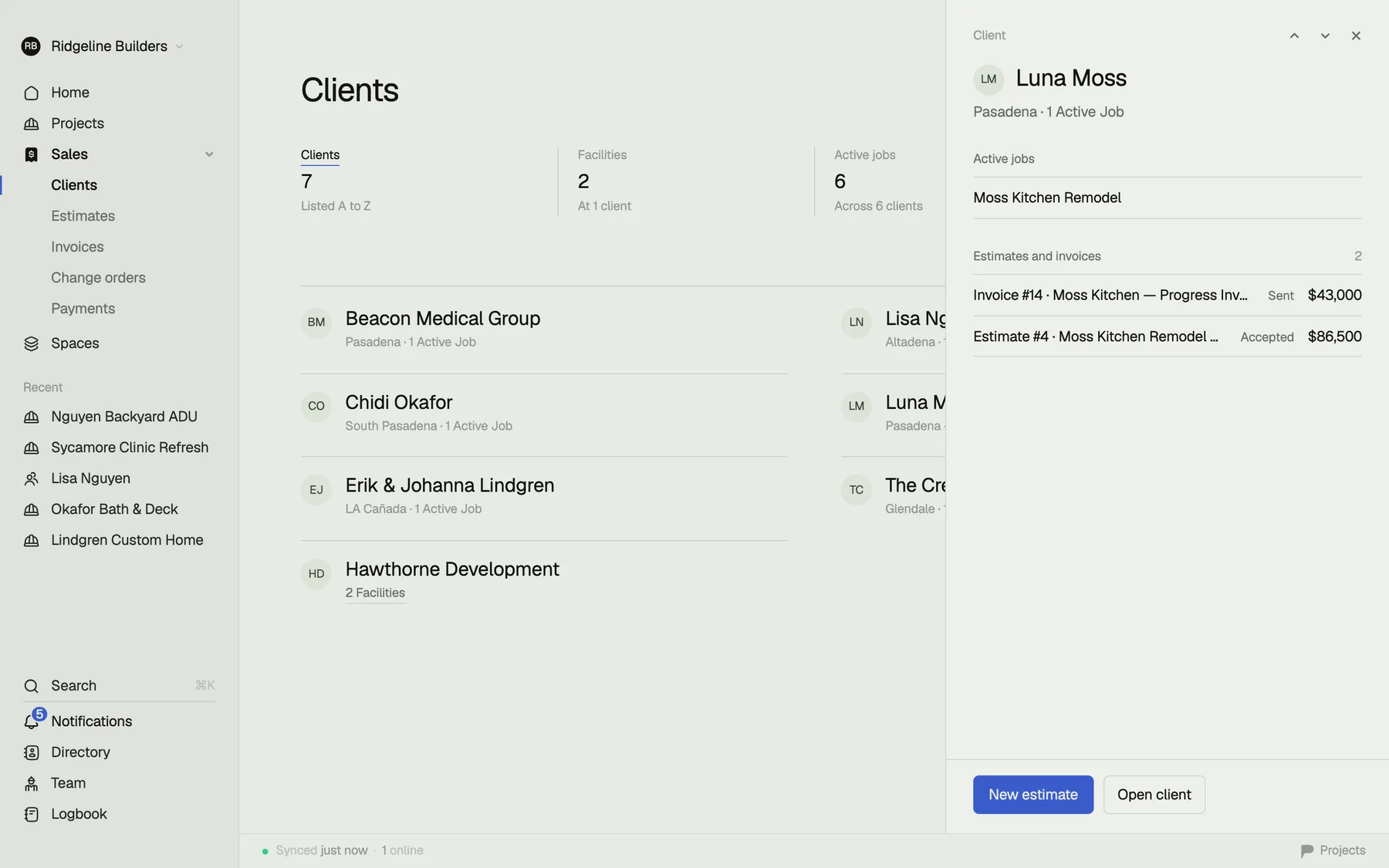Go to previous client with up chevron
1389x868 pixels.
click(1294, 35)
